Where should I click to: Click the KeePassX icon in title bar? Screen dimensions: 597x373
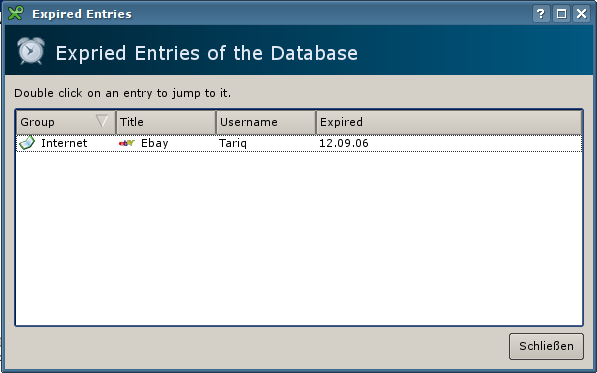coord(16,14)
